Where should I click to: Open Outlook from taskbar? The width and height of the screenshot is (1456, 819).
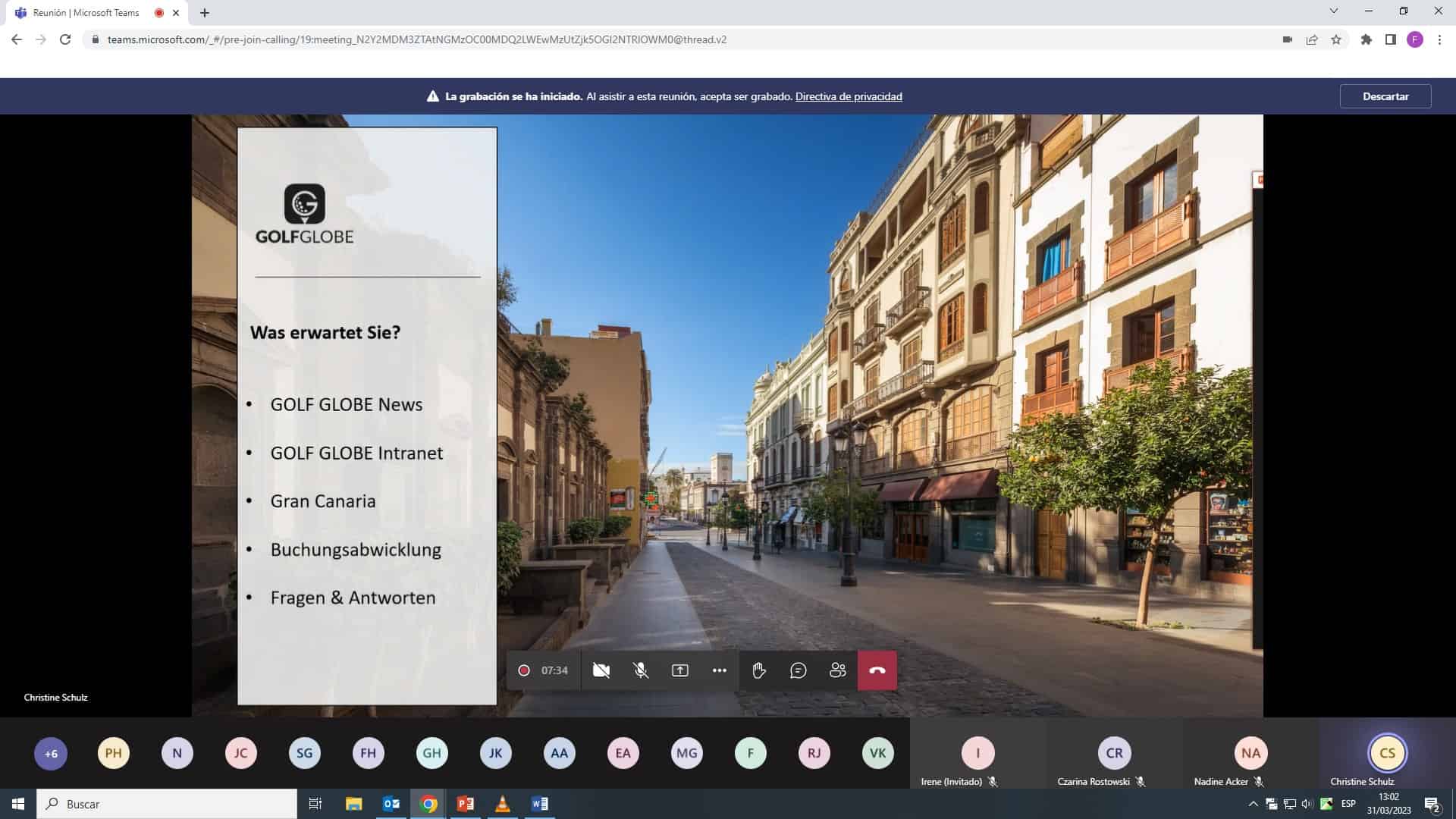pos(391,804)
